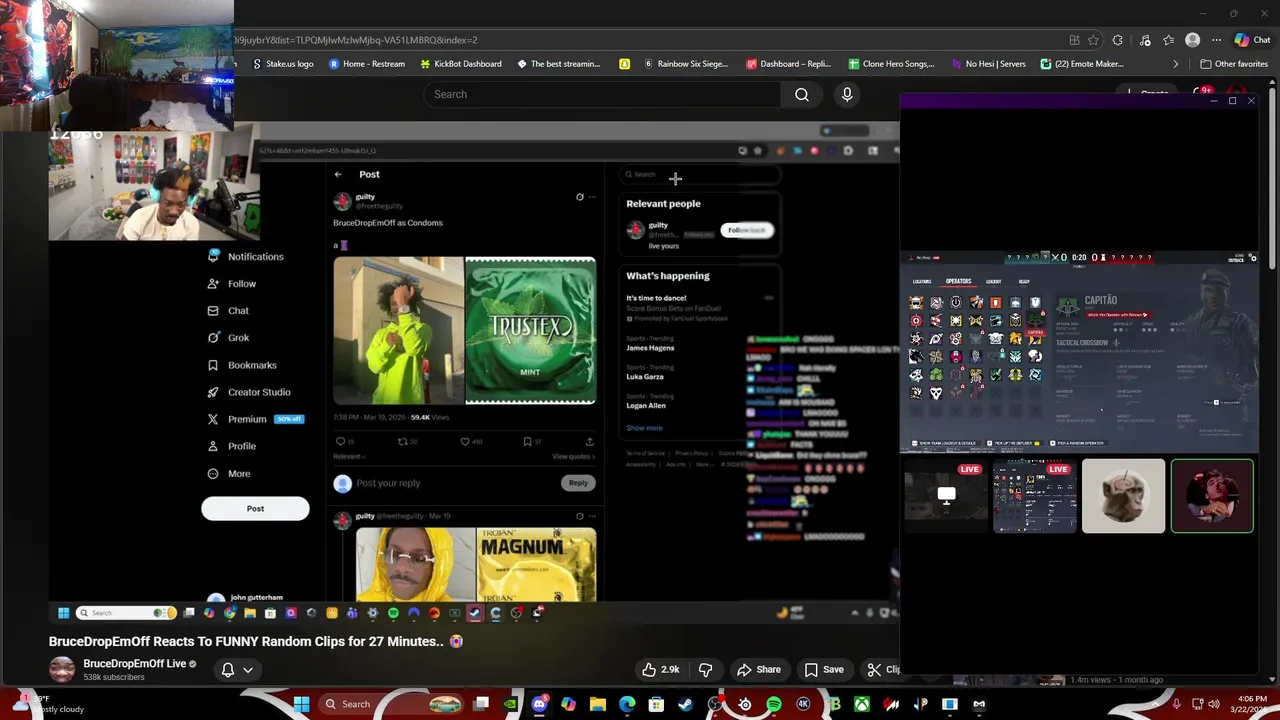1280x720 pixels.
Task: Bookmark the tweet with the bookmark icon
Action: pos(527,441)
